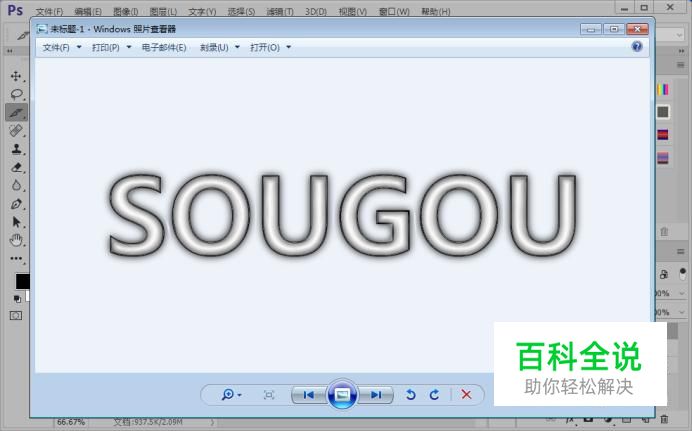Image resolution: width=692 pixels, height=431 pixels.
Task: Click the lock-all layer padlock icon
Action: 664,274
